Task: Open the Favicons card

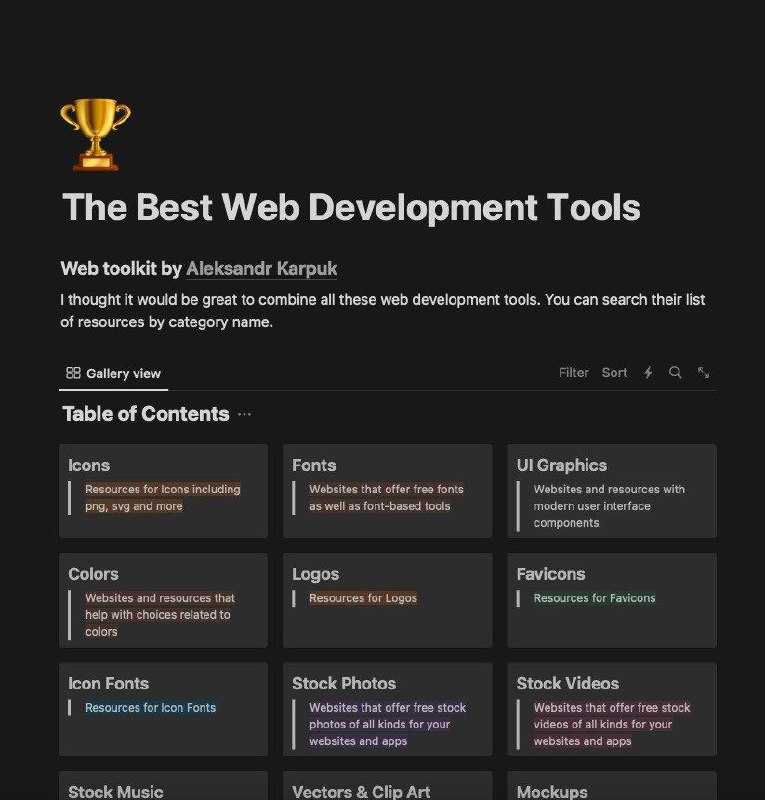Action: point(612,601)
